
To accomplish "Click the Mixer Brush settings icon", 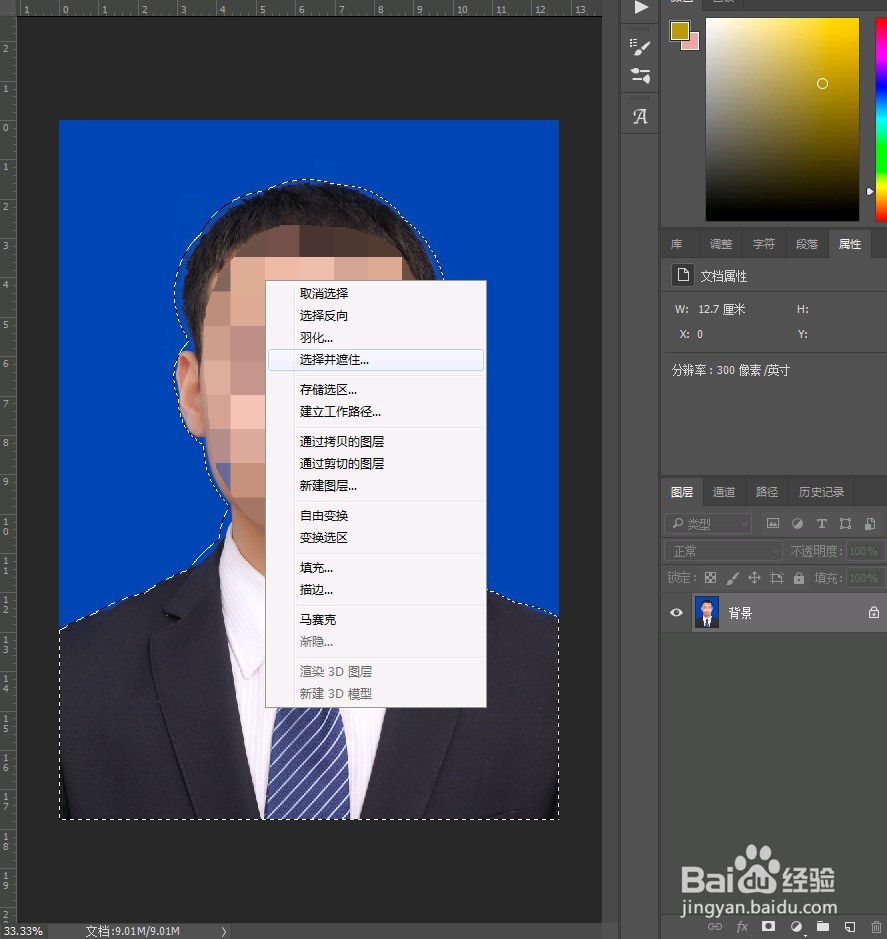I will click(640, 74).
